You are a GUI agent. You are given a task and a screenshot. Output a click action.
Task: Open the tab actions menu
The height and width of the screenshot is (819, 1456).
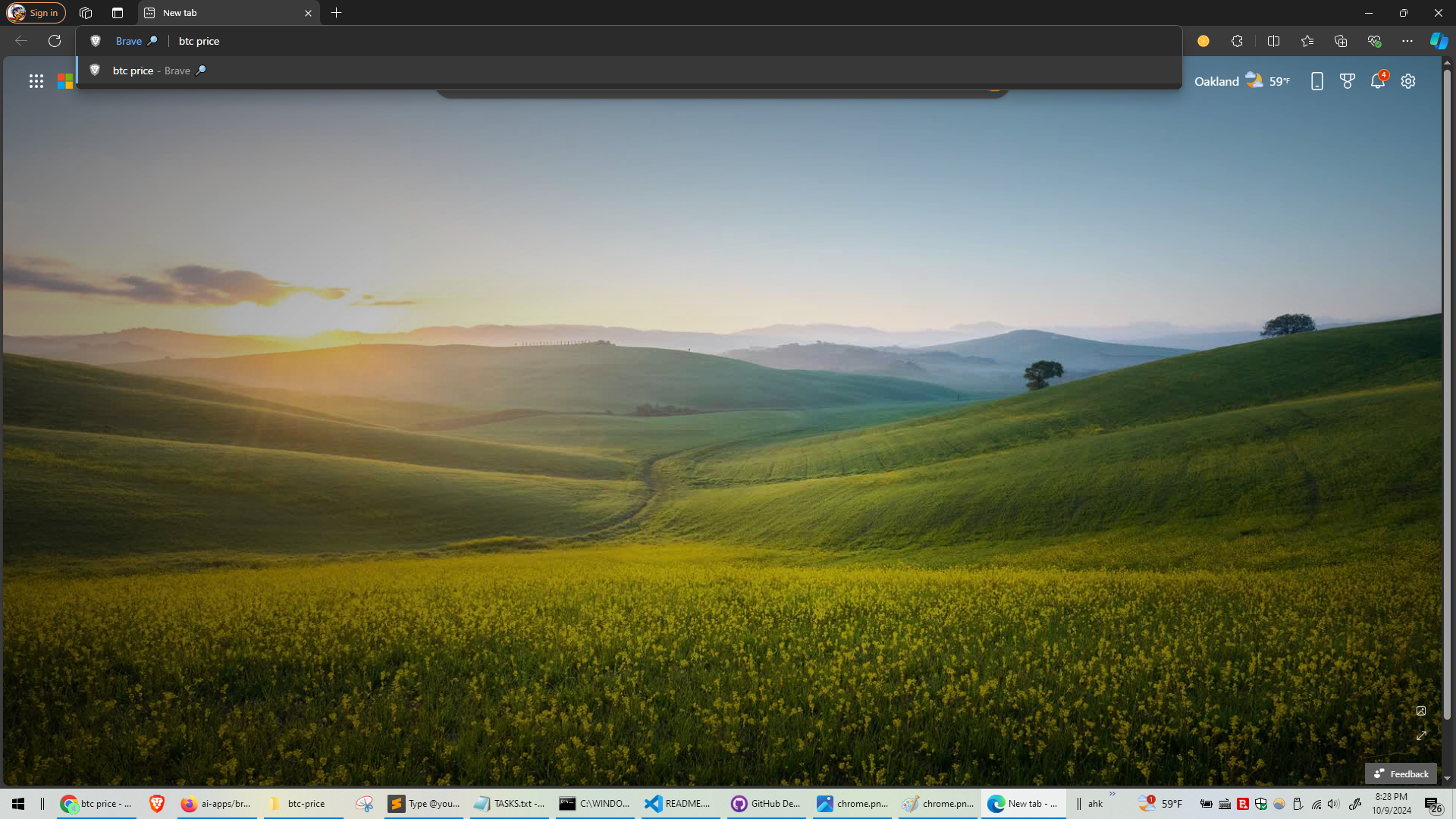pos(118,13)
